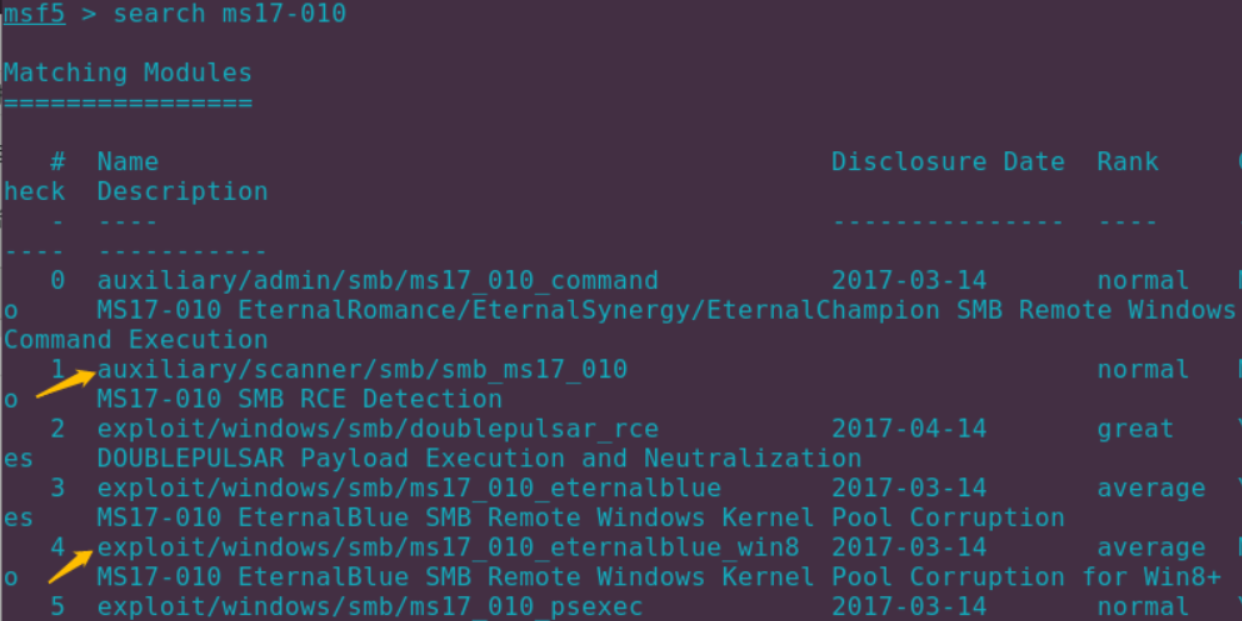Image resolution: width=1242 pixels, height=621 pixels.
Task: Click the Matching Modules heading
Action: 128,73
